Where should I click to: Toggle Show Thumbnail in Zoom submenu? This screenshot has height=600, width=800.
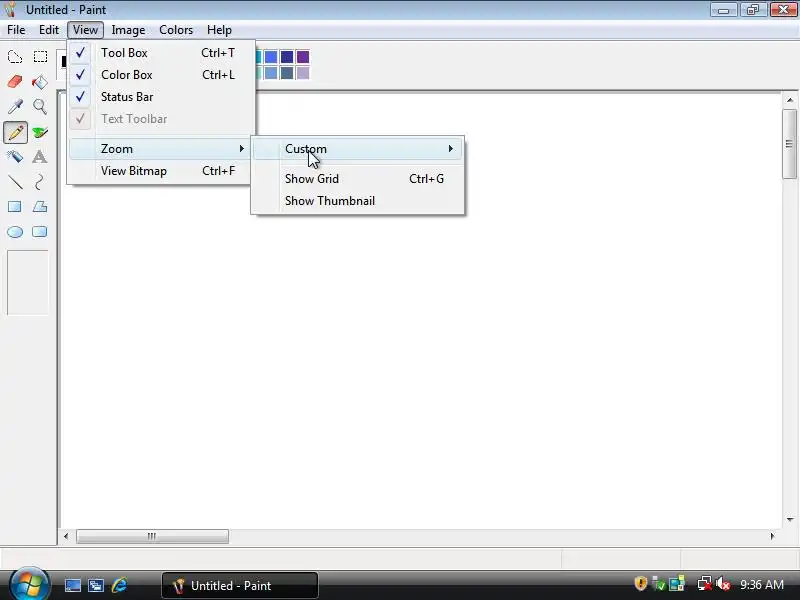point(358,201)
